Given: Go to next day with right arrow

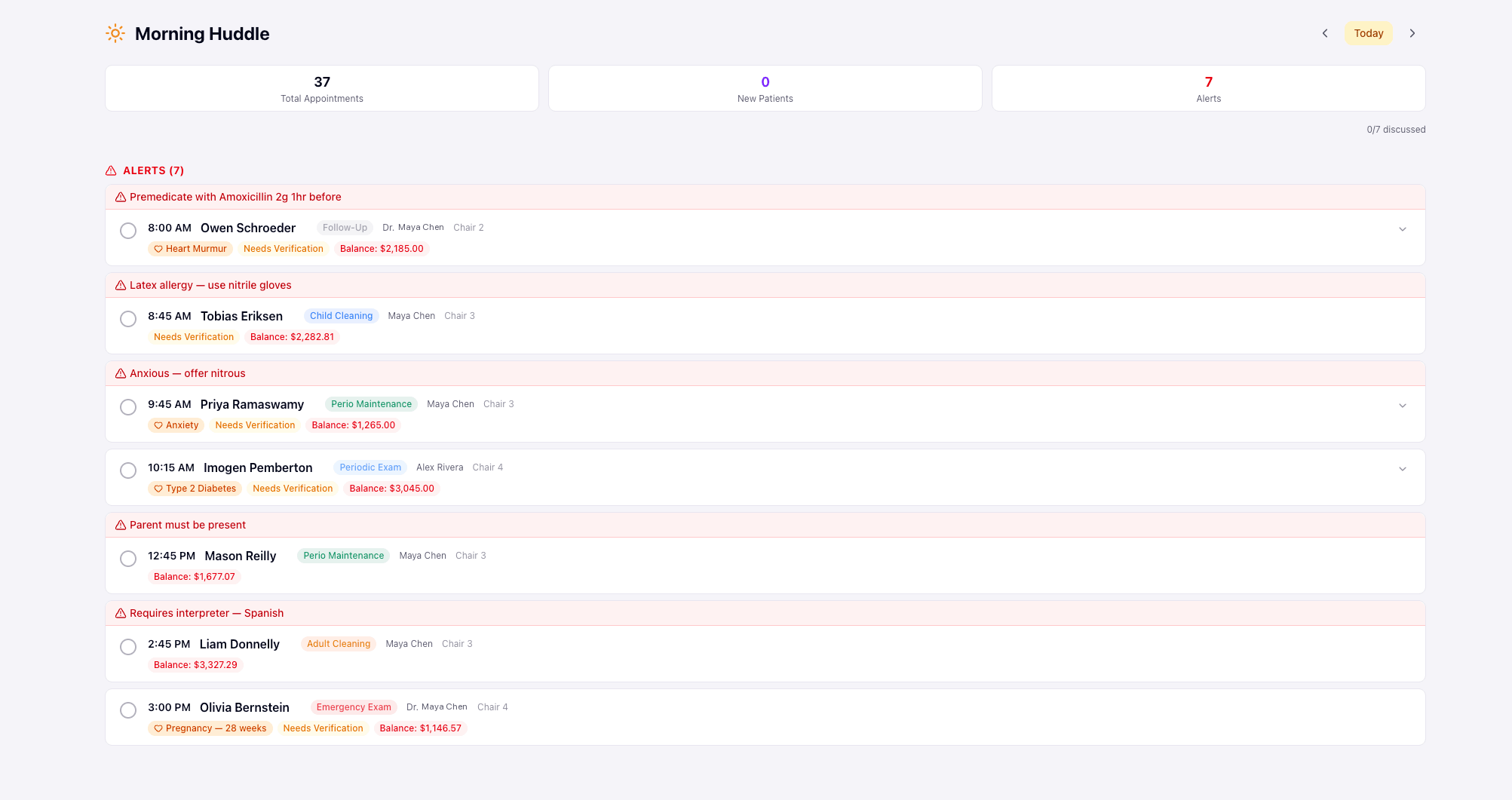Looking at the screenshot, I should 1412,33.
